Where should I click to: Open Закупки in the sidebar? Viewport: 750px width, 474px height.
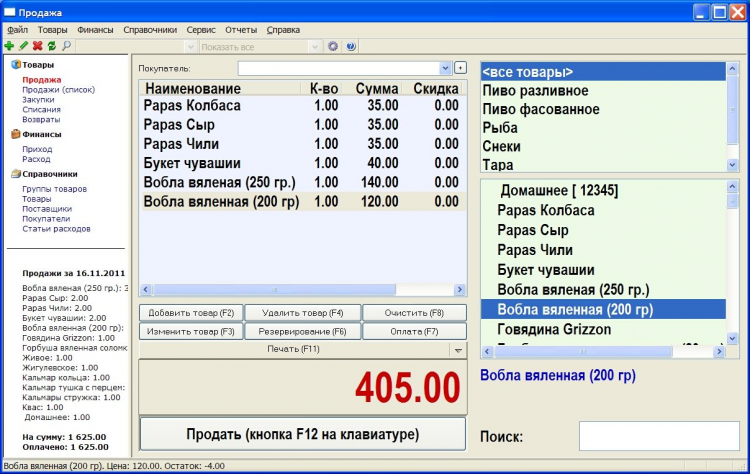point(38,99)
